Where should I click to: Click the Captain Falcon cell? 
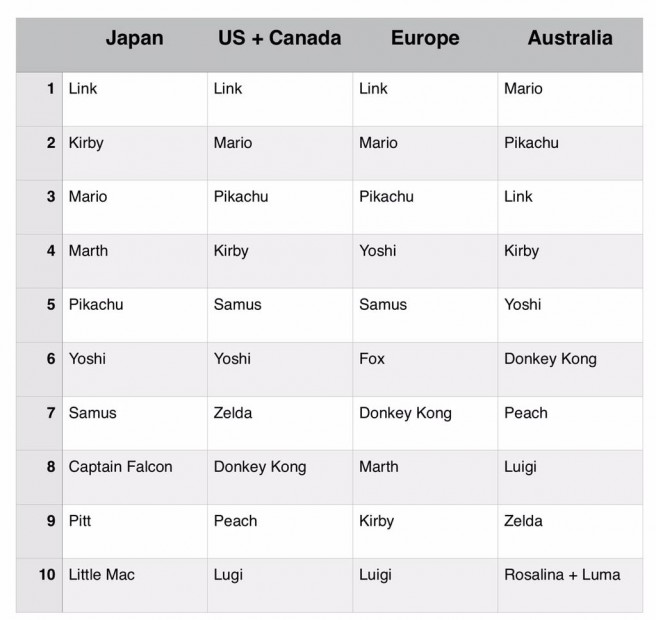point(120,467)
